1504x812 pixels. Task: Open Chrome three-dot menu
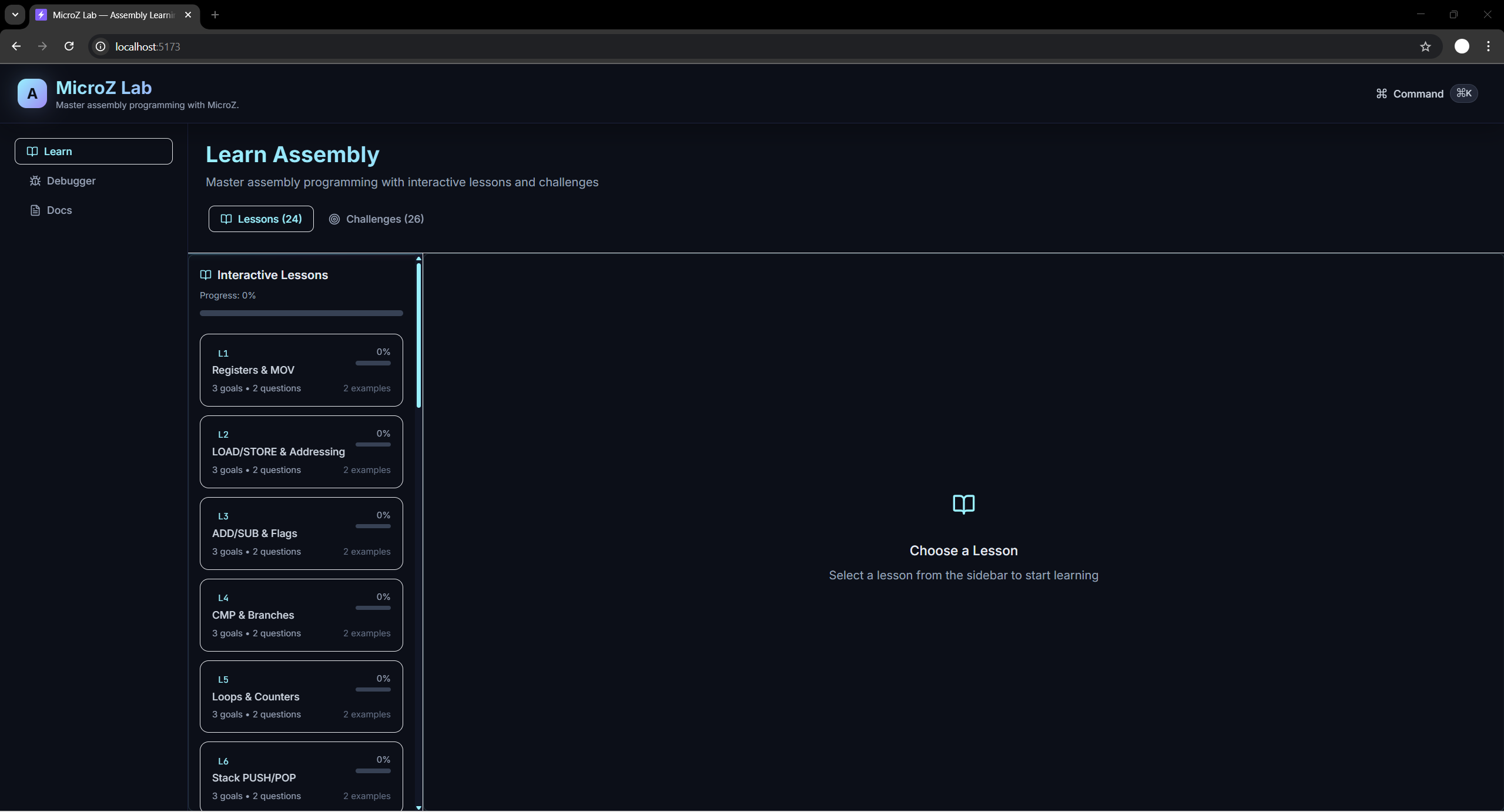point(1488,46)
